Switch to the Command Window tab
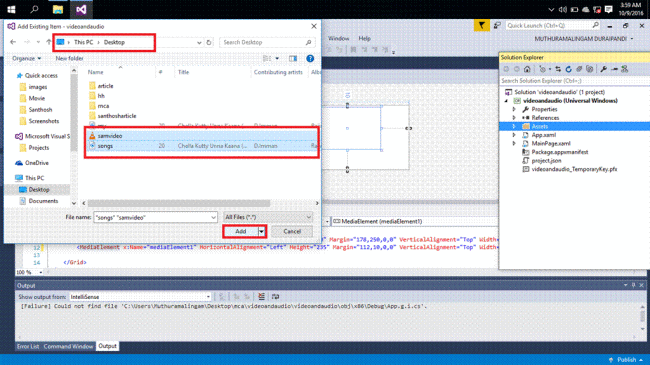Viewport: 650px width, 365px height. click(68, 346)
